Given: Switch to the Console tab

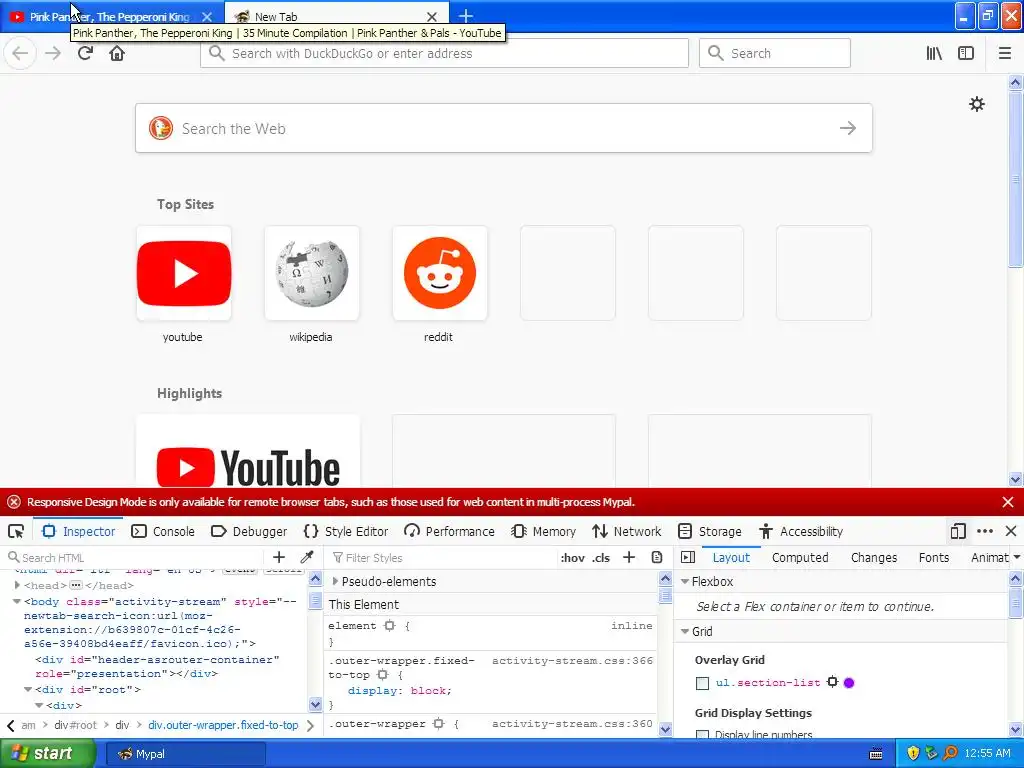Looking at the screenshot, I should point(163,532).
